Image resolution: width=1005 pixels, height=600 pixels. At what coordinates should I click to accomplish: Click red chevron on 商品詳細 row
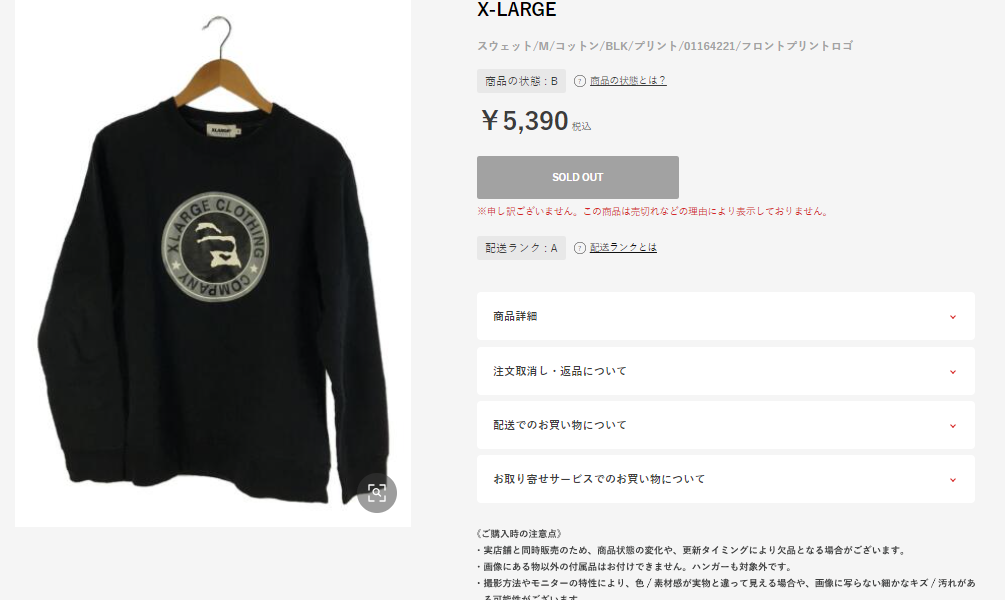pos(952,317)
